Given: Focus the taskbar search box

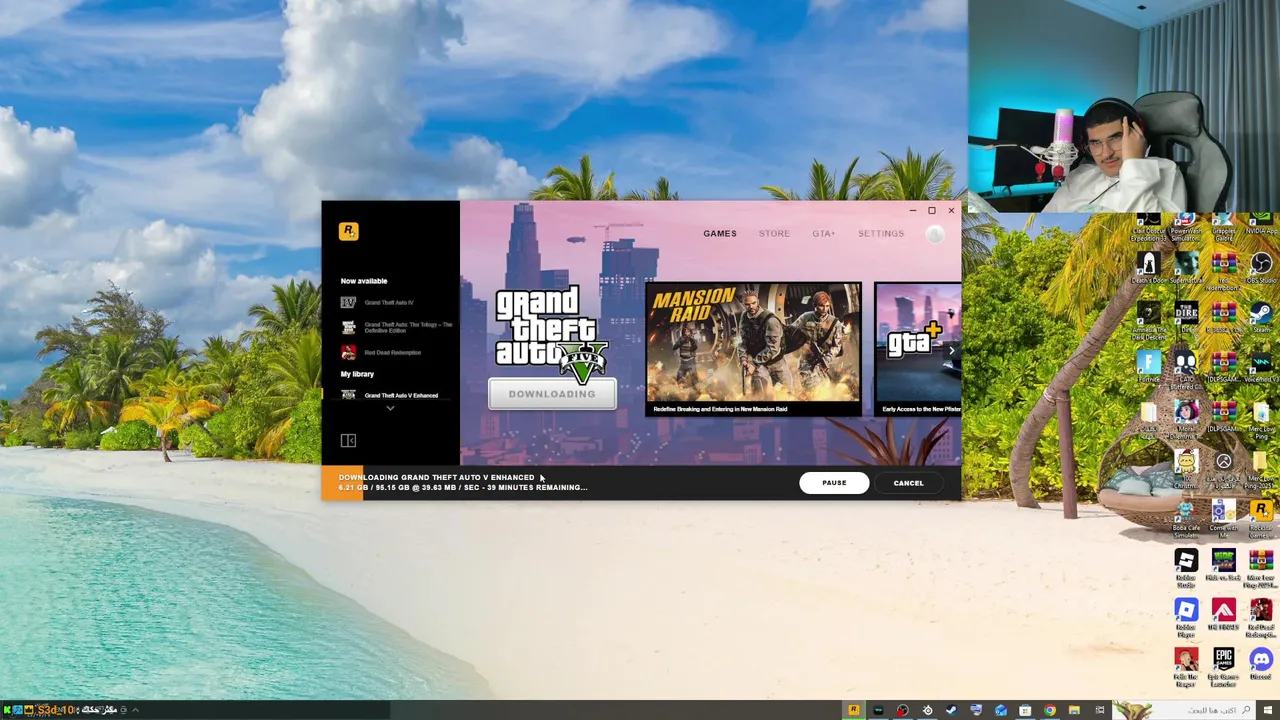Looking at the screenshot, I should (x=1184, y=710).
